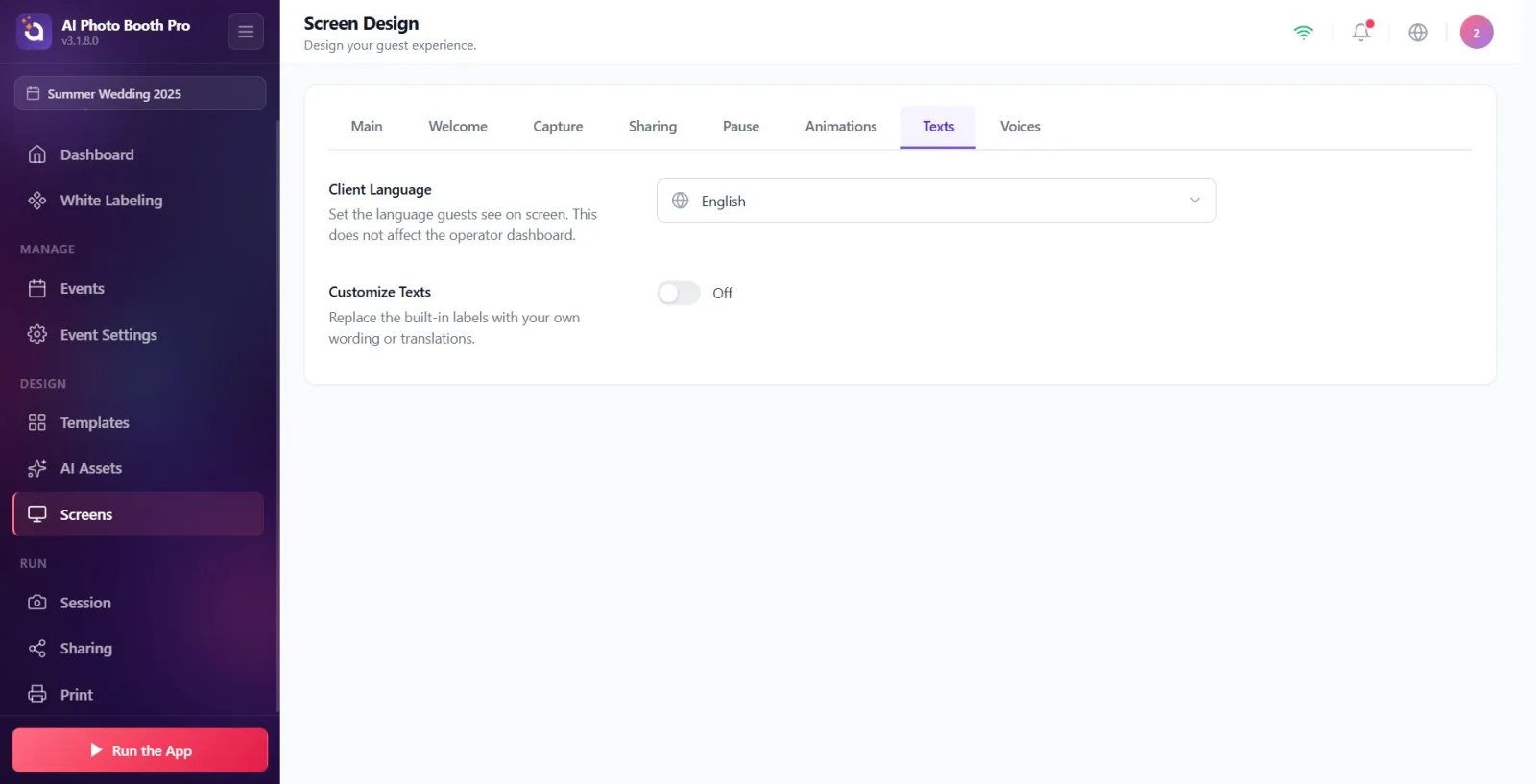Navigate to Event Settings
1536x784 pixels.
(x=138, y=334)
